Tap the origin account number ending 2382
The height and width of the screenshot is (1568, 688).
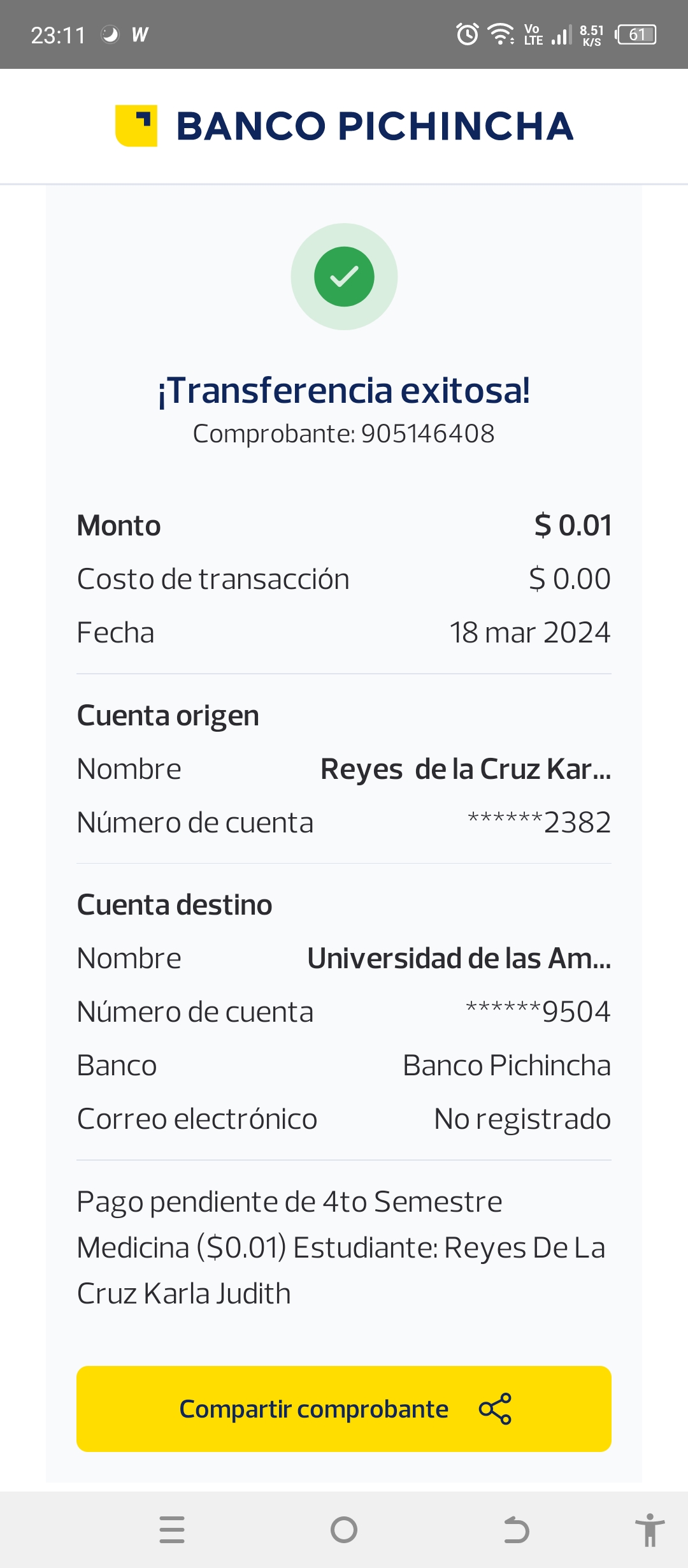(x=539, y=823)
